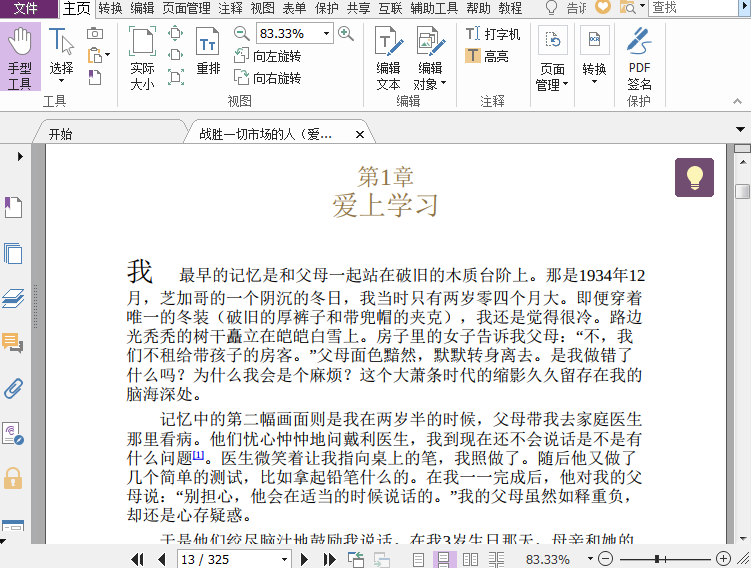Select the Typewriter (打字机) tool
The width and height of the screenshot is (751, 568).
tap(493, 34)
